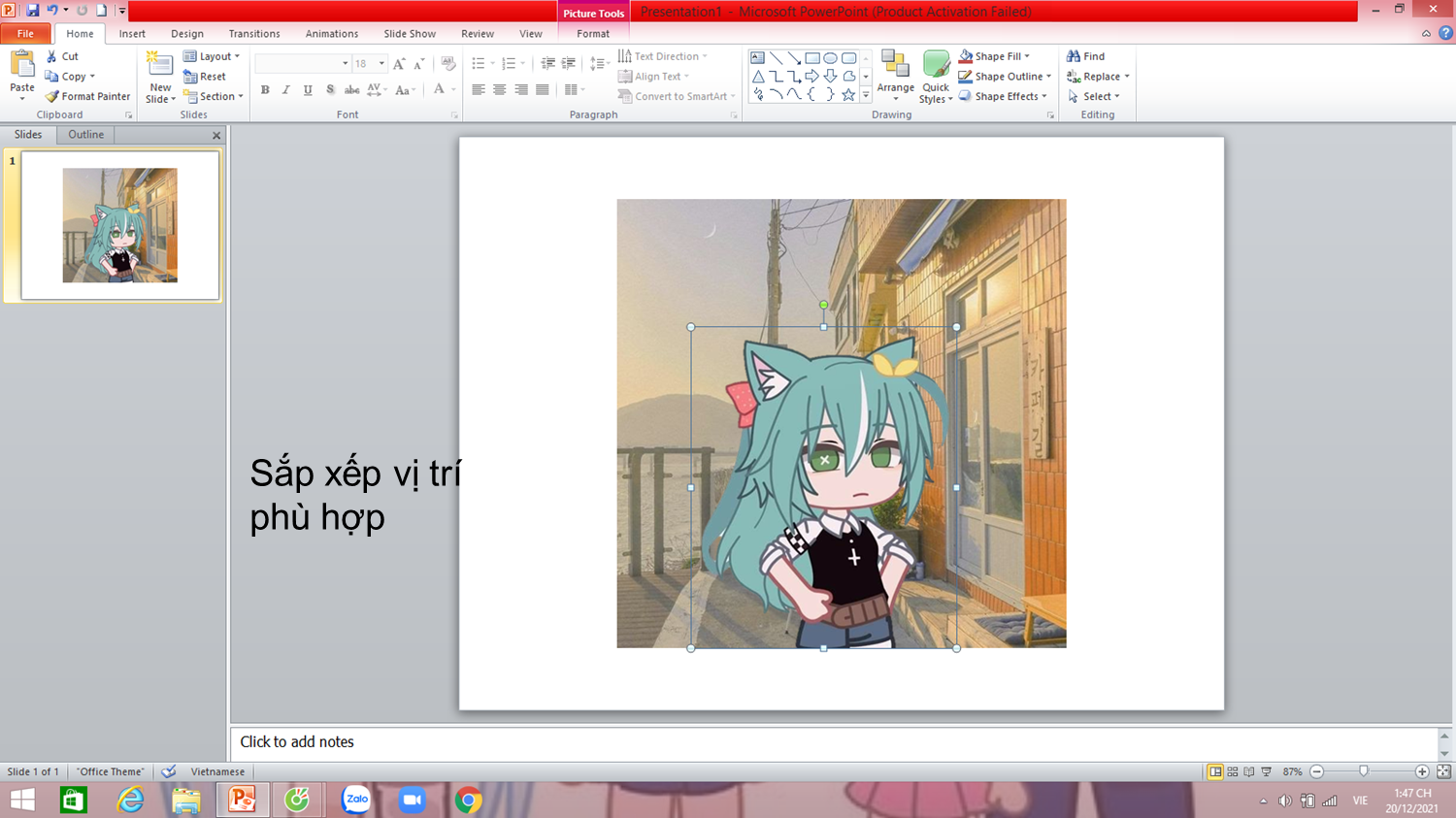The height and width of the screenshot is (818, 1456).
Task: Toggle Strikethrough formatting
Action: 352,90
